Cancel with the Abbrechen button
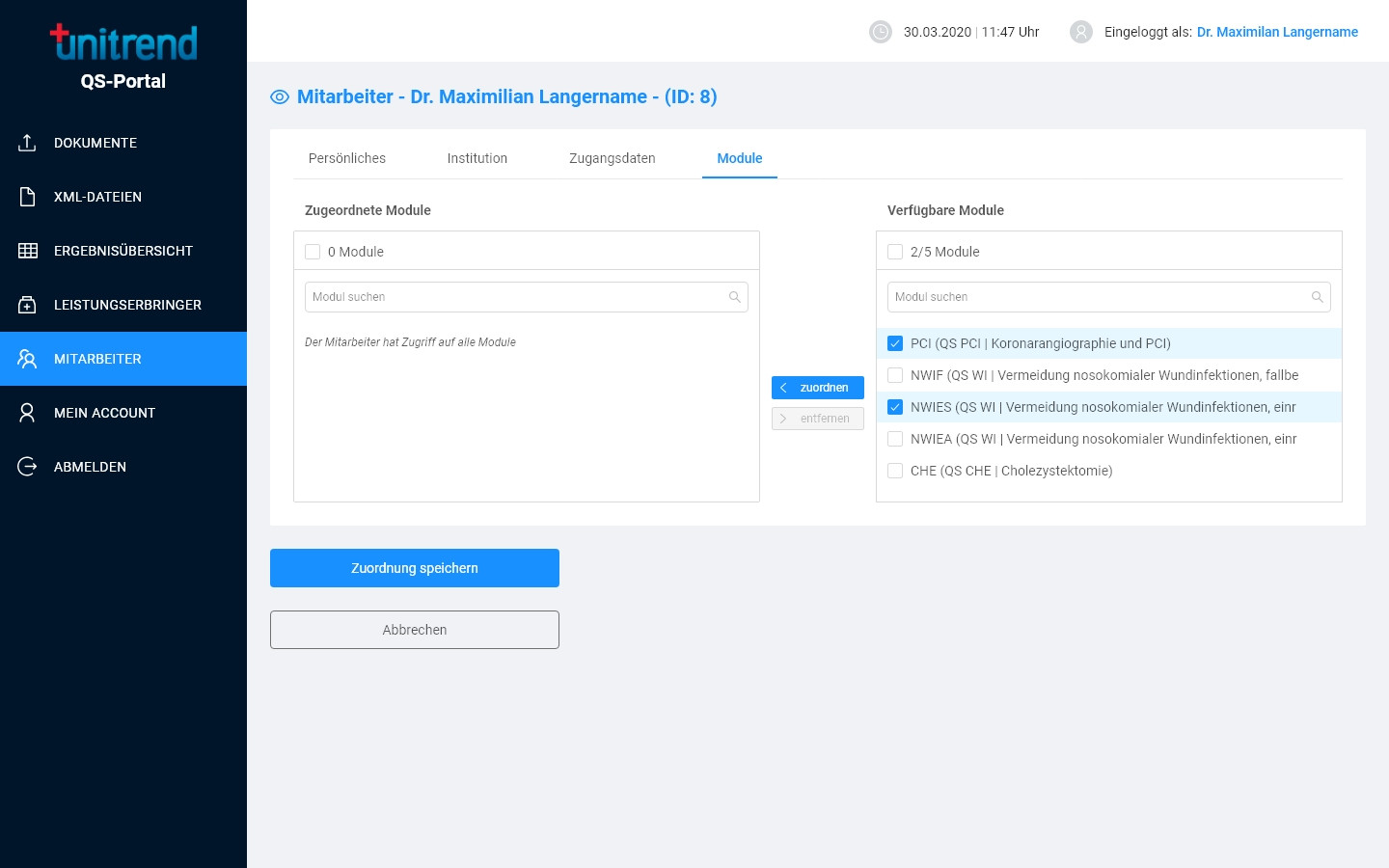The image size is (1389, 868). coord(415,630)
